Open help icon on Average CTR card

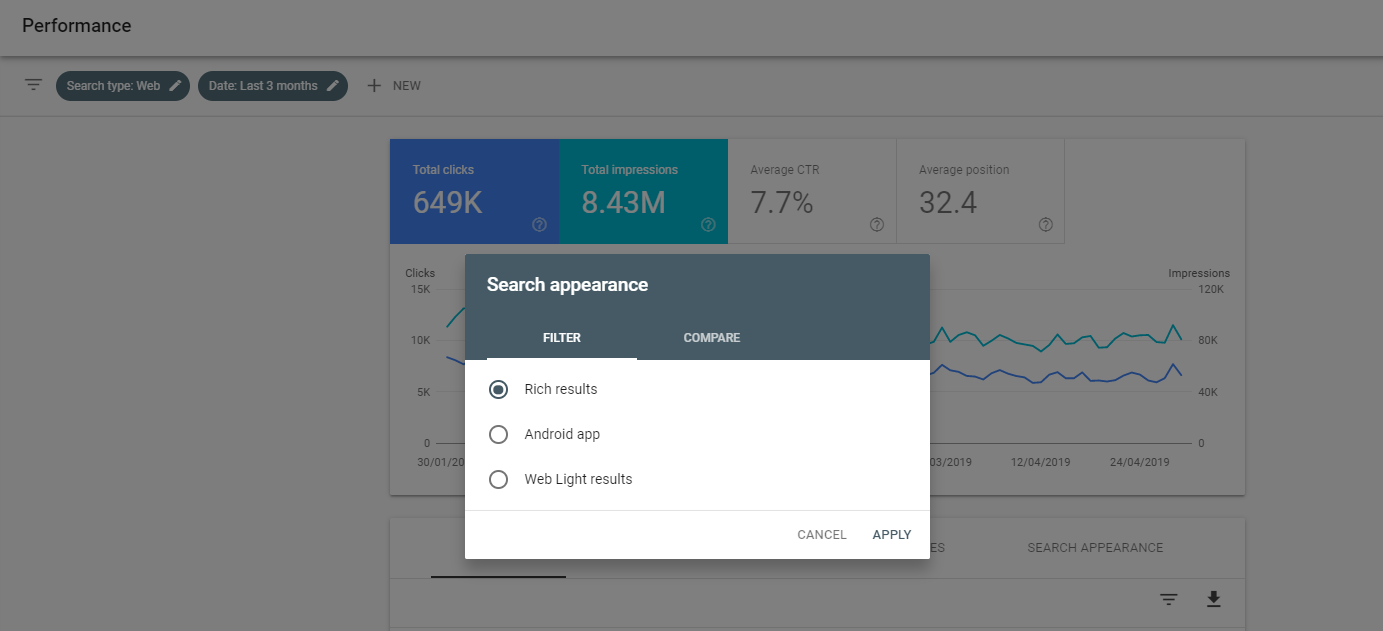877,225
